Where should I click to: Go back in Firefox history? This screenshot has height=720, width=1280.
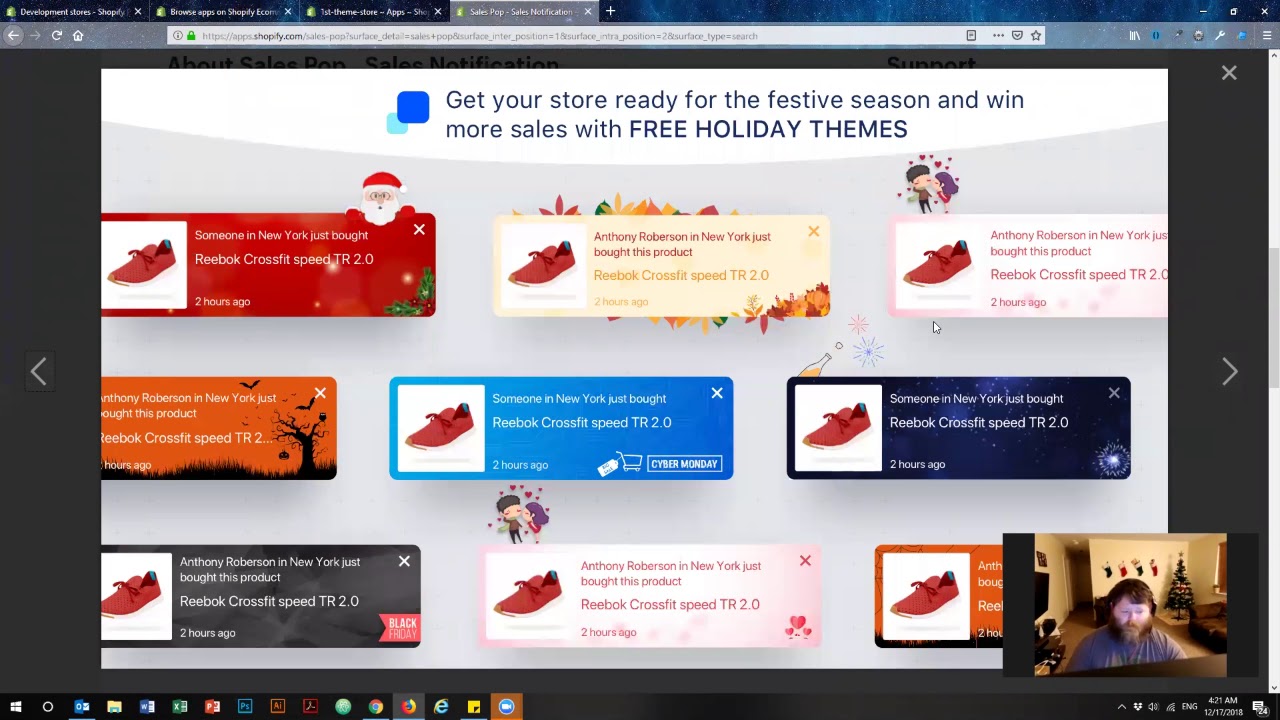[13, 35]
